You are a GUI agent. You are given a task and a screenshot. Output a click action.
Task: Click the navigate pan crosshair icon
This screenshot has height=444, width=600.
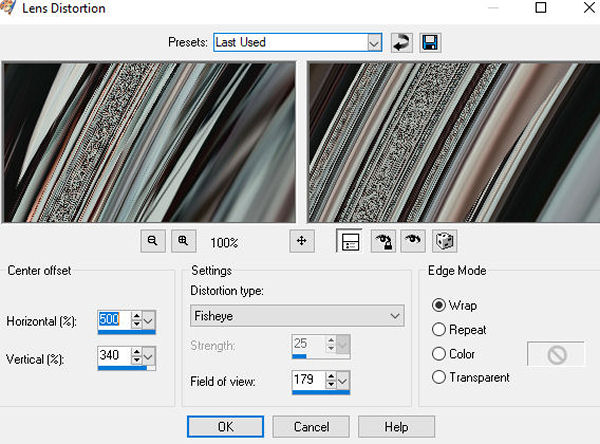302,241
